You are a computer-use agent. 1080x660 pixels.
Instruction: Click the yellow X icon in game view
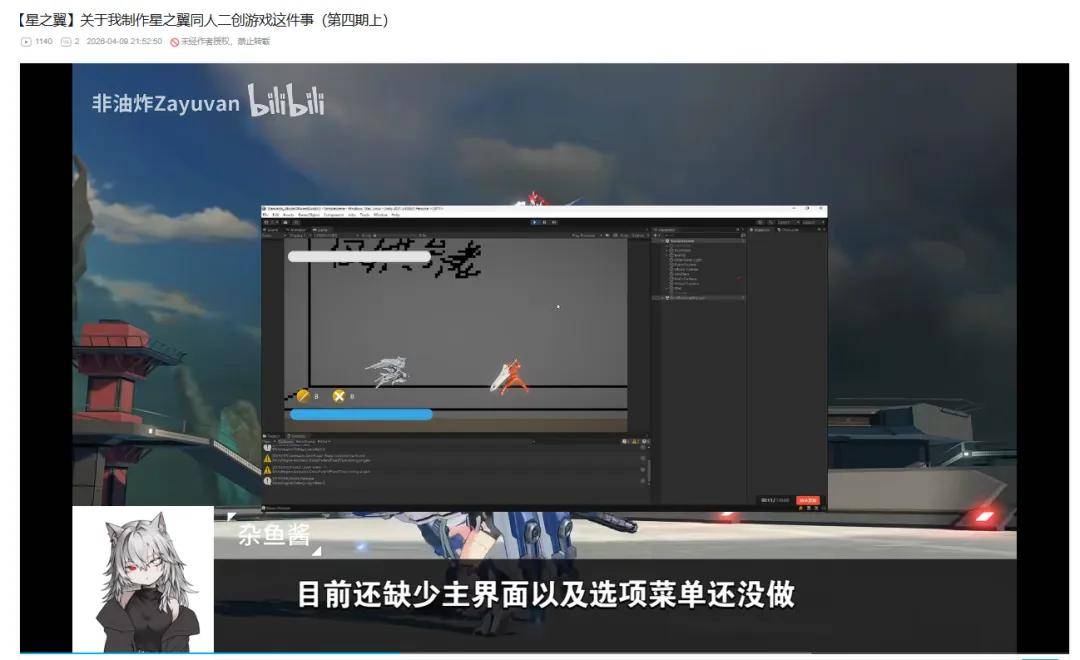(x=339, y=396)
